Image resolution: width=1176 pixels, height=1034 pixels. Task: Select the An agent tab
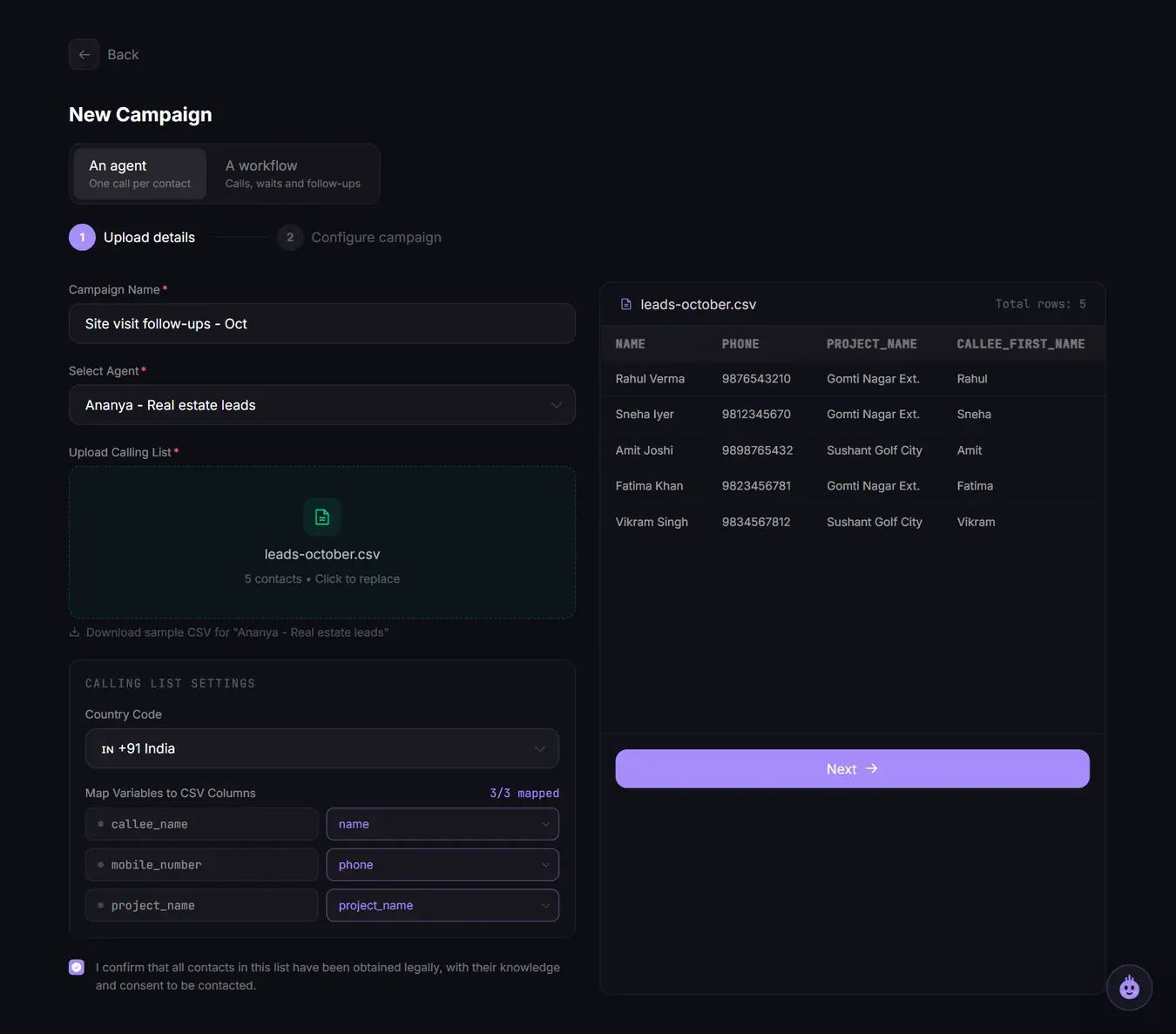139,173
